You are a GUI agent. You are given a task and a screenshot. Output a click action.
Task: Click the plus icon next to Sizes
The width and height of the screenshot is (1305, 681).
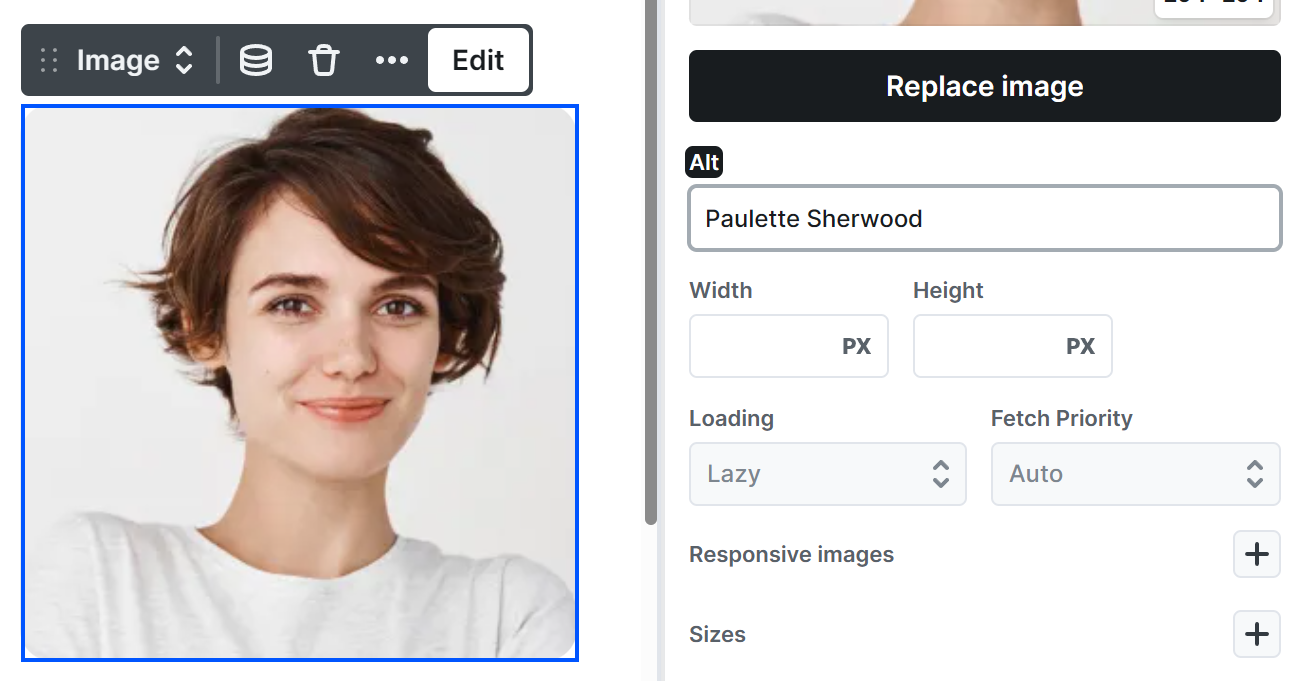[x=1256, y=634]
